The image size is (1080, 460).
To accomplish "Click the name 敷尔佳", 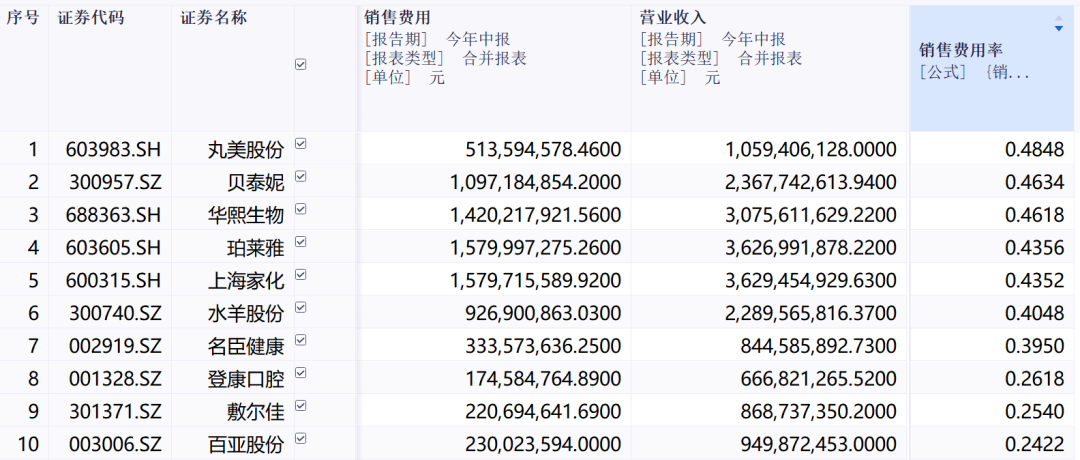I will pos(256,412).
